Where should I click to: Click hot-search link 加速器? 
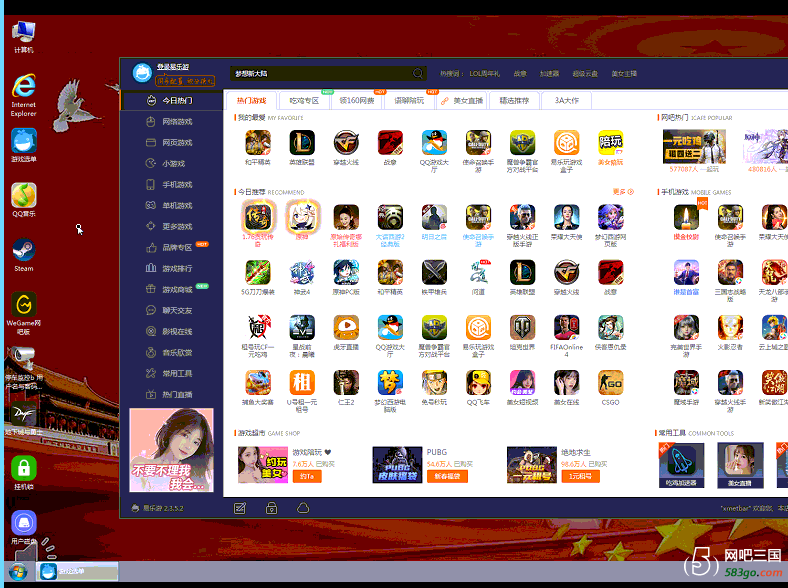tap(549, 73)
